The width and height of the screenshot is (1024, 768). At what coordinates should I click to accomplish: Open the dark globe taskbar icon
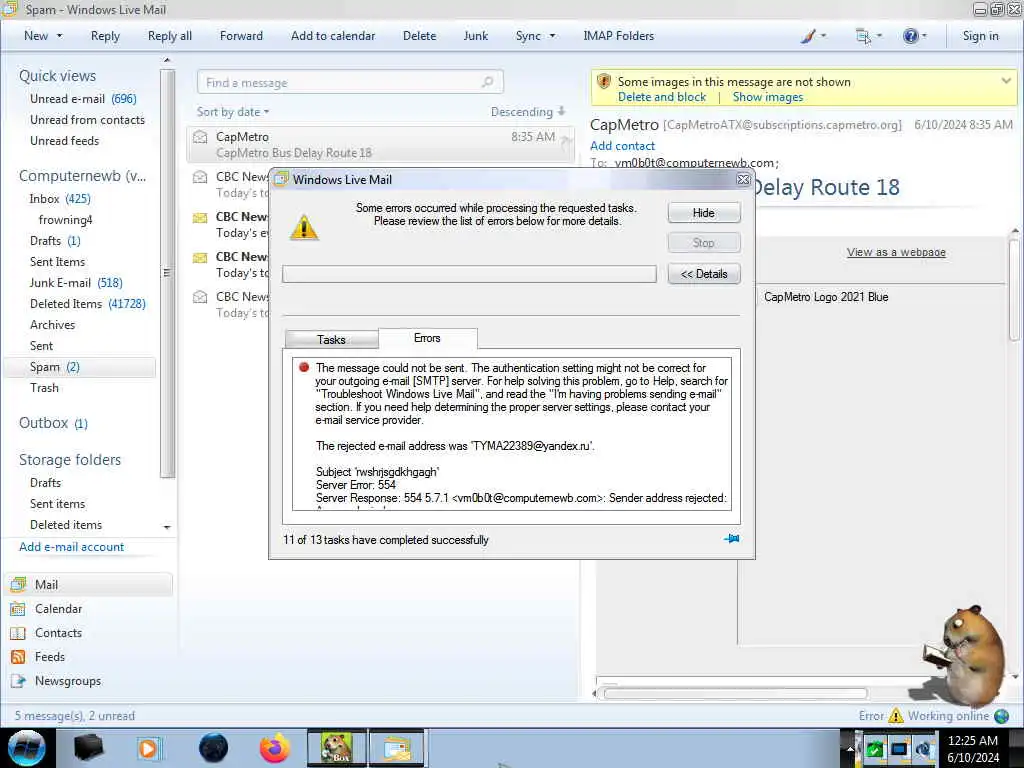click(x=213, y=748)
